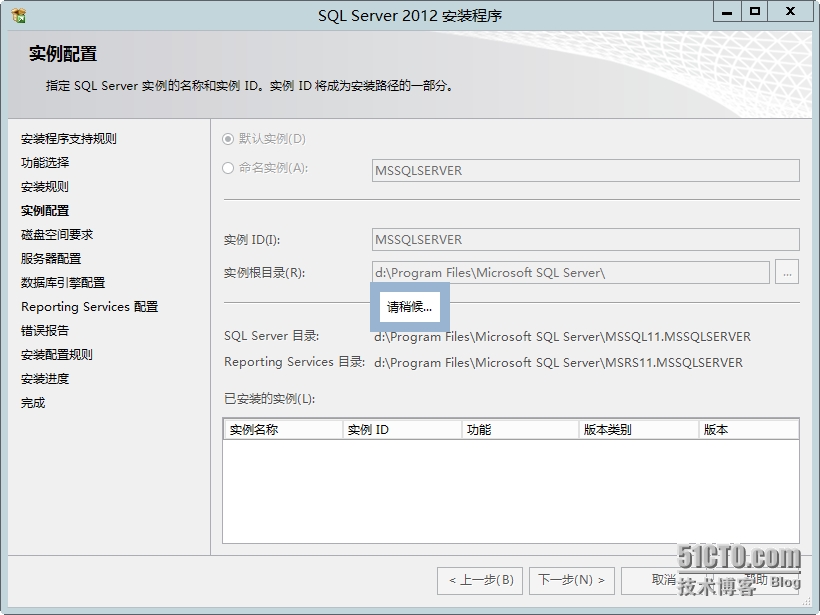Open the 数据库引擎配置 step
Screen dimensions: 820x615
pyautogui.click(x=63, y=283)
